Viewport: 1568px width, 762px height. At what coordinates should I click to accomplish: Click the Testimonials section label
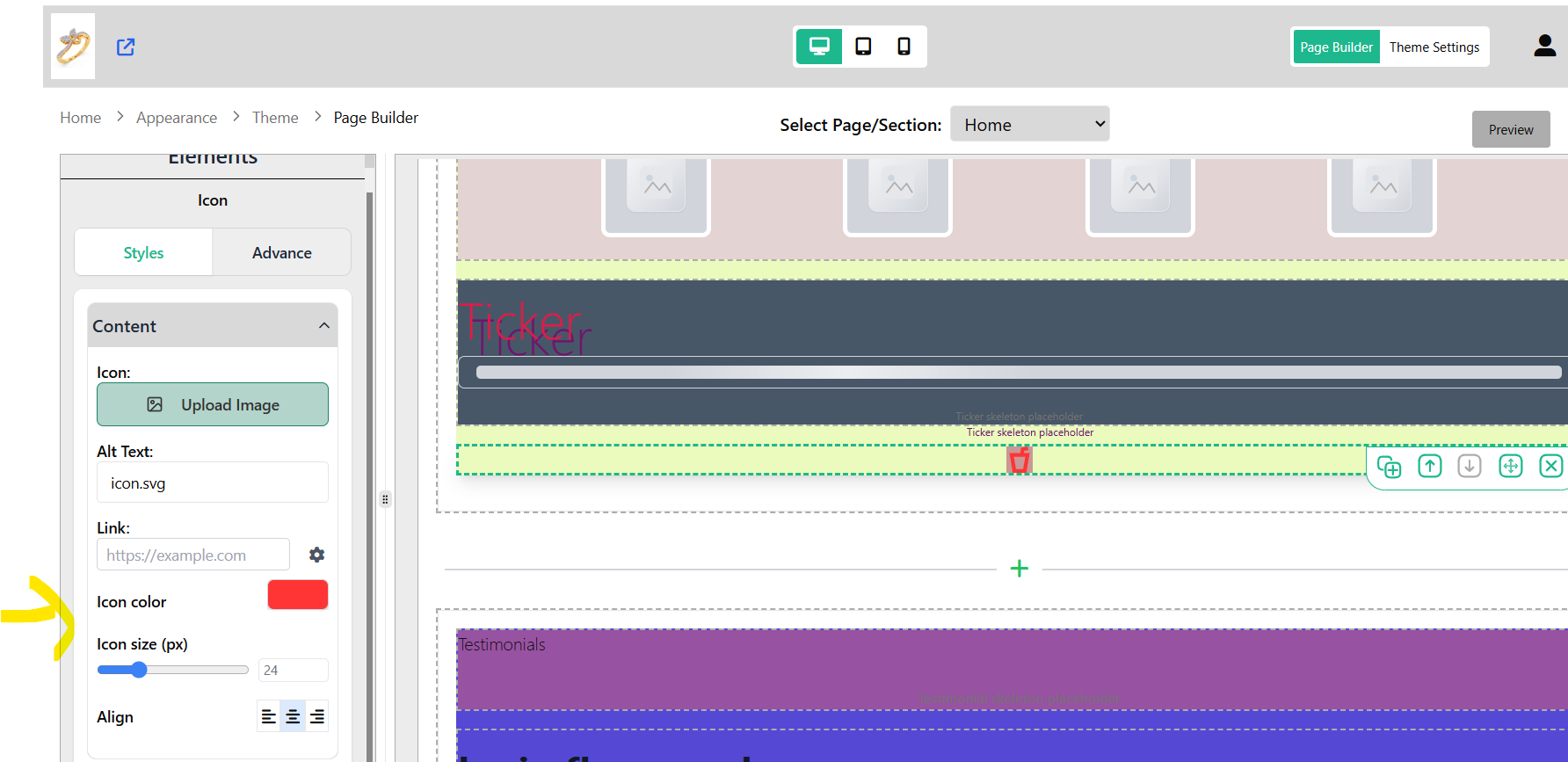pos(502,645)
